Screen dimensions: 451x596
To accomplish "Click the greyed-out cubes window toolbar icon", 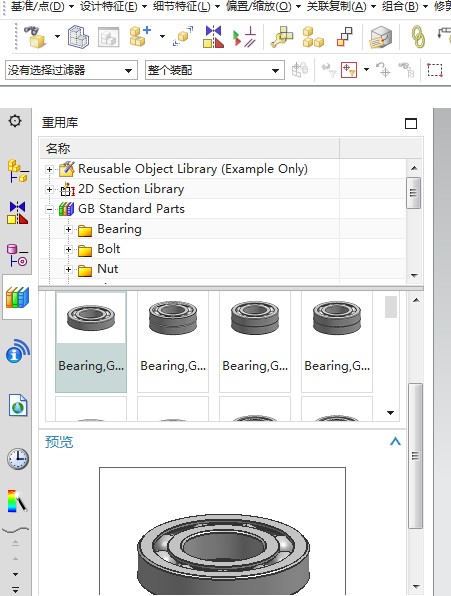I will [x=109, y=37].
